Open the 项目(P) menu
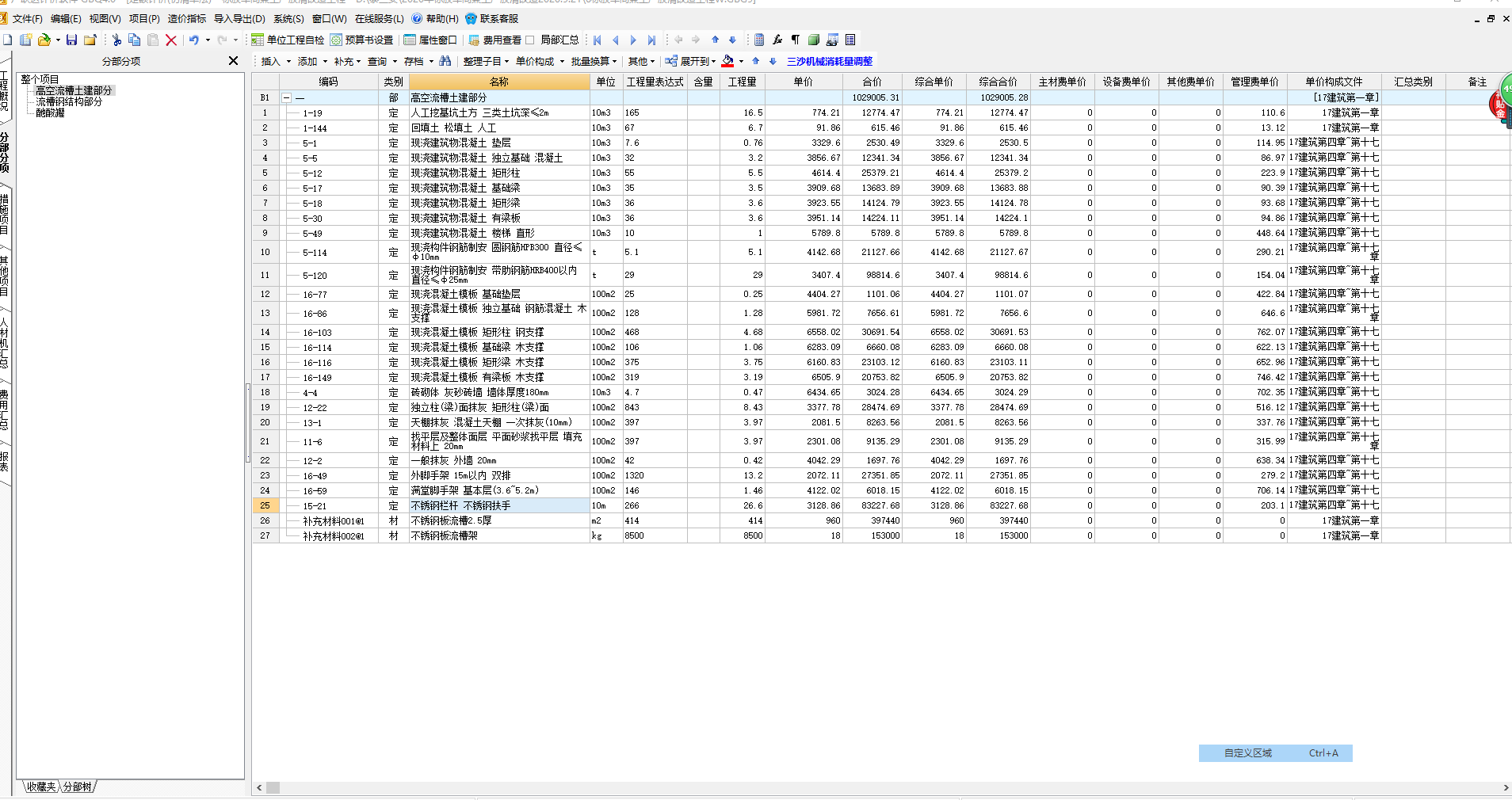 pos(144,18)
